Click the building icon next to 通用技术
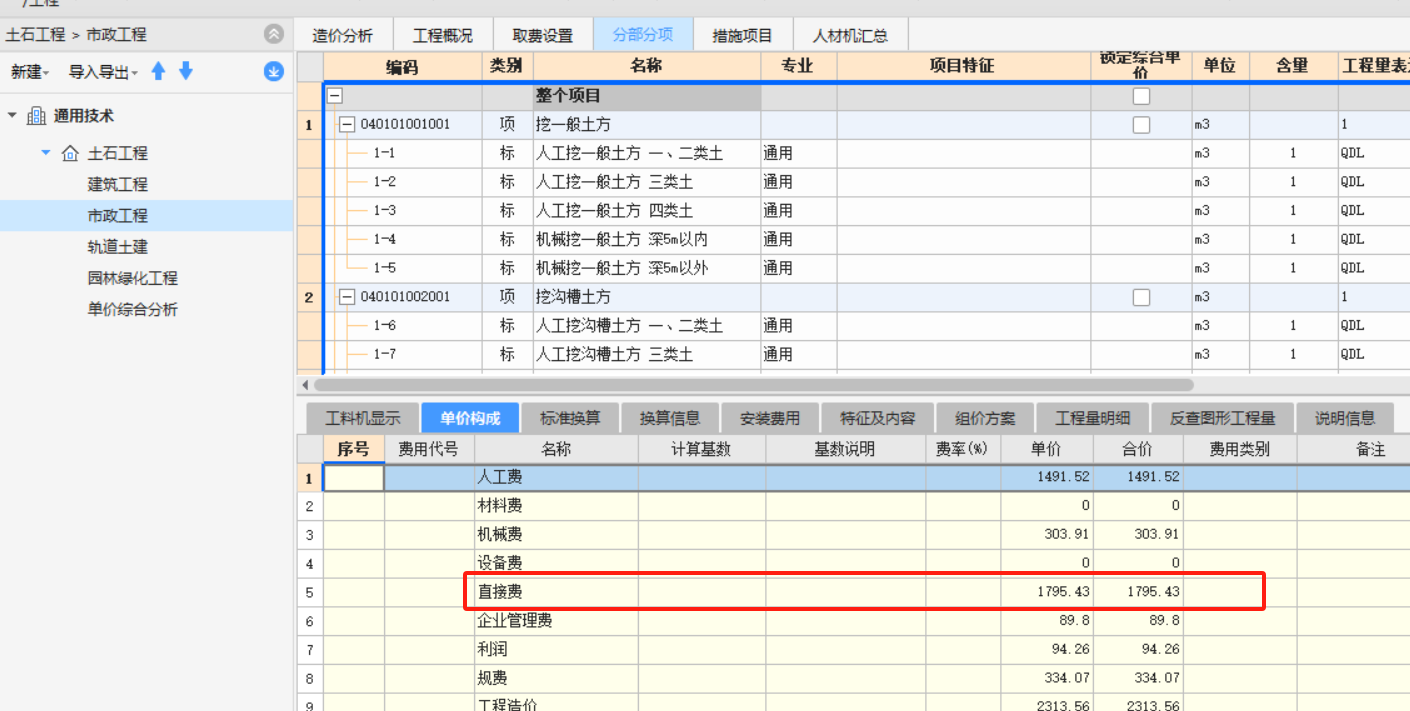 click(x=36, y=116)
